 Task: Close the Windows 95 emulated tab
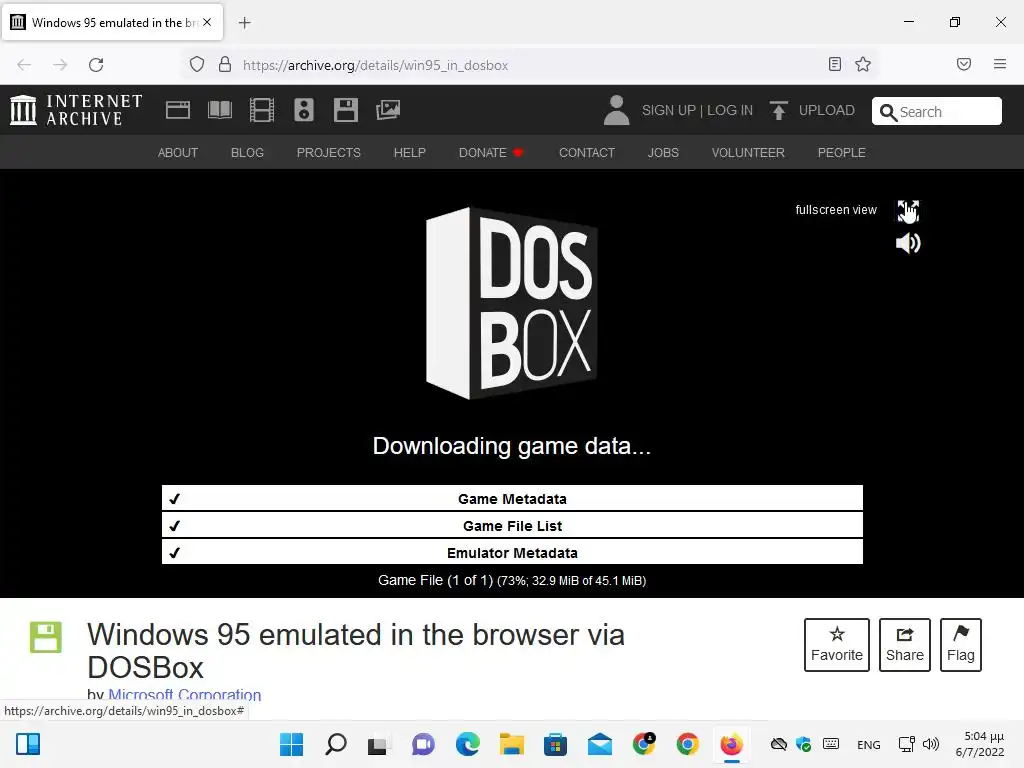tap(207, 22)
